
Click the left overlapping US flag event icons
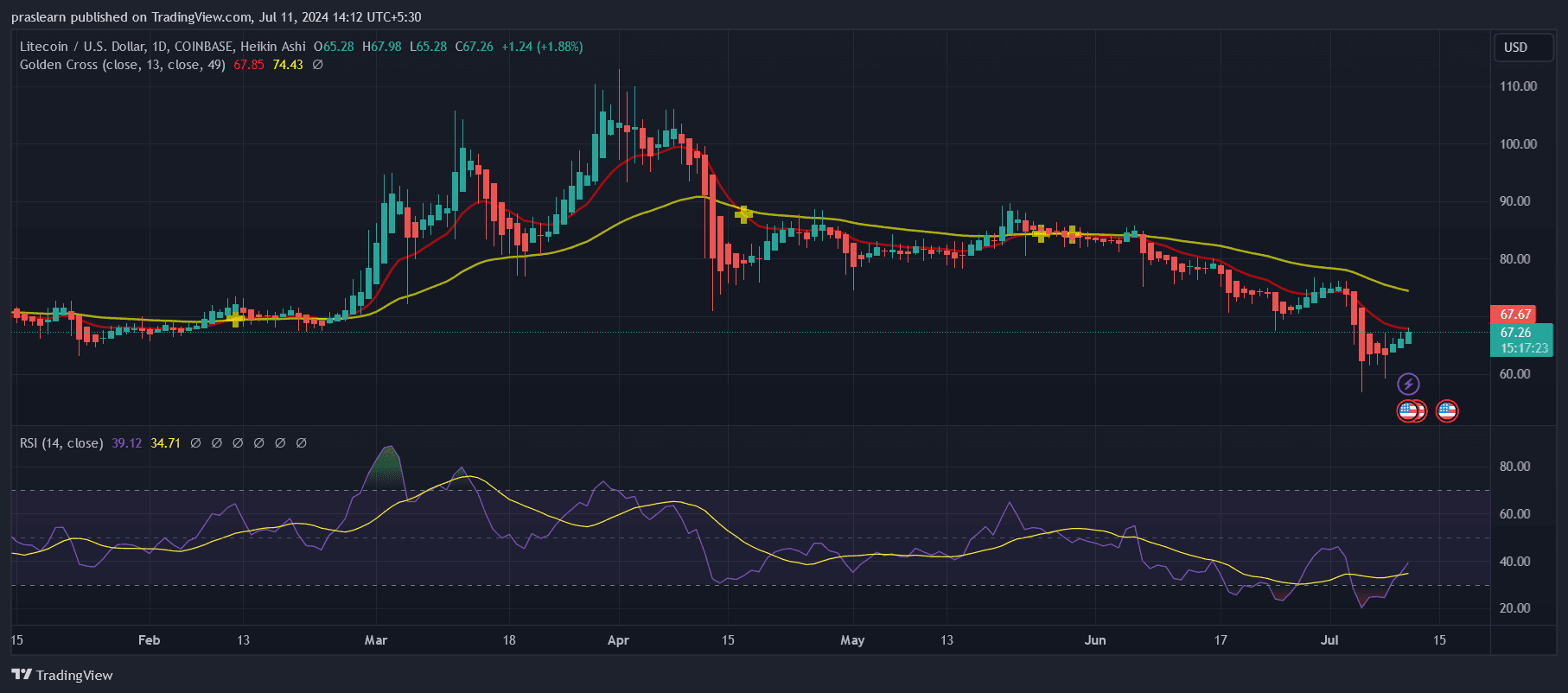[1411, 410]
